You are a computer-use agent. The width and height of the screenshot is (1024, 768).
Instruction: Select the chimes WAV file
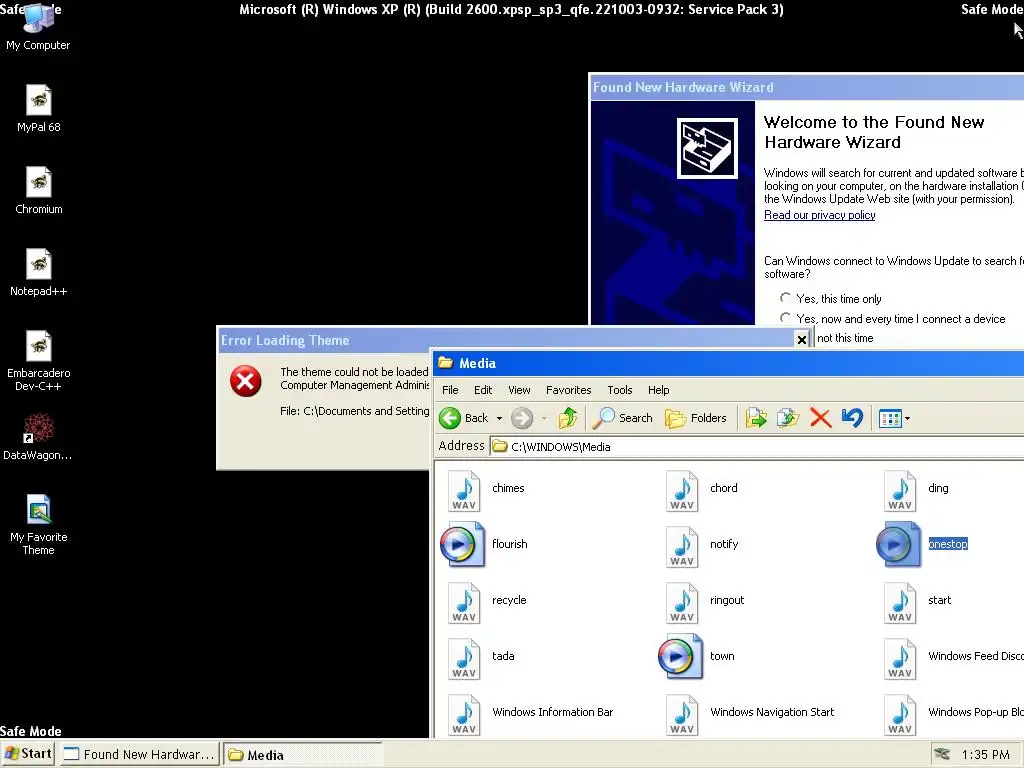click(x=487, y=490)
